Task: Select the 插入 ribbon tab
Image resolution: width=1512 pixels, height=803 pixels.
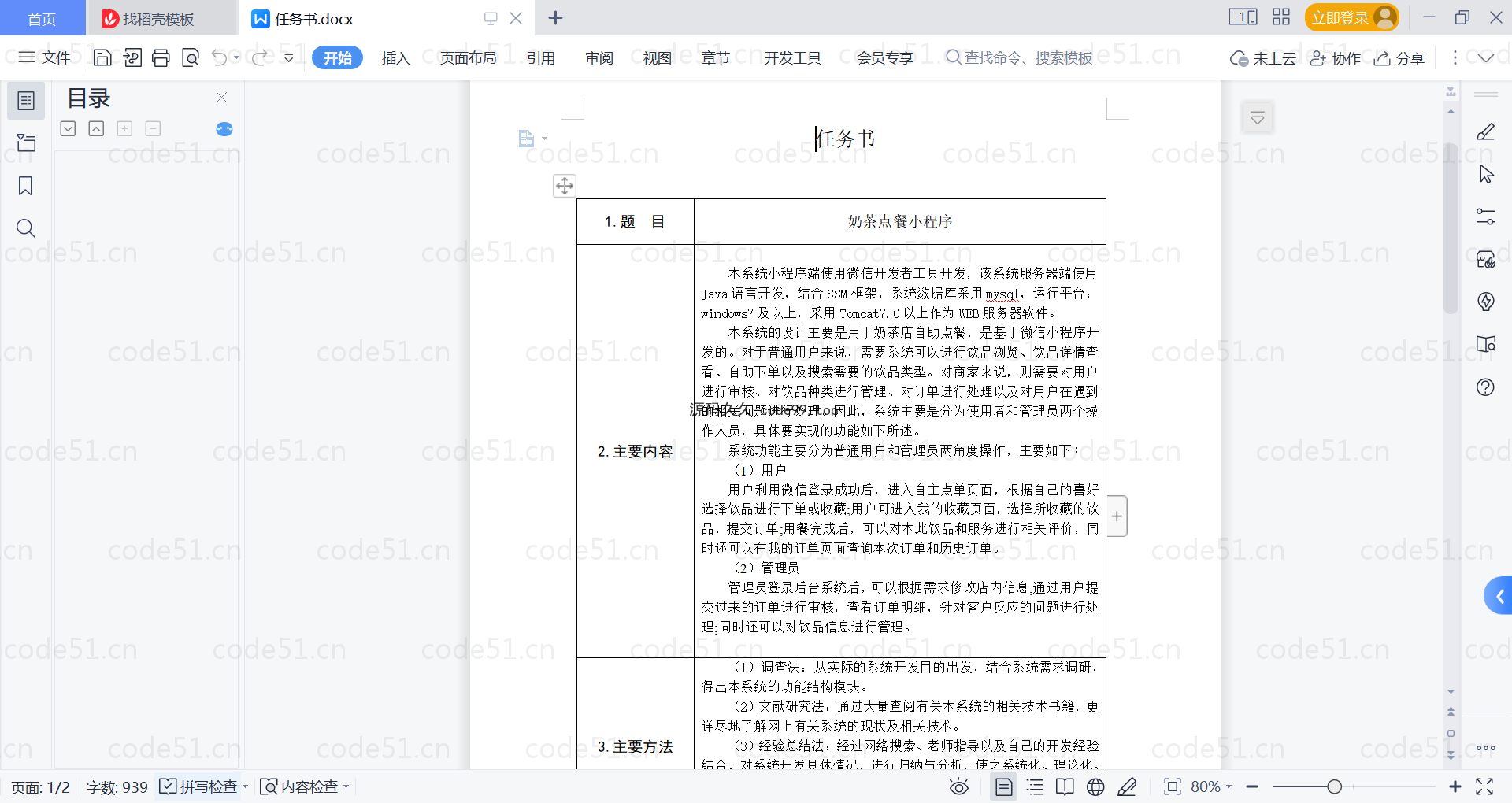Action: click(x=395, y=57)
